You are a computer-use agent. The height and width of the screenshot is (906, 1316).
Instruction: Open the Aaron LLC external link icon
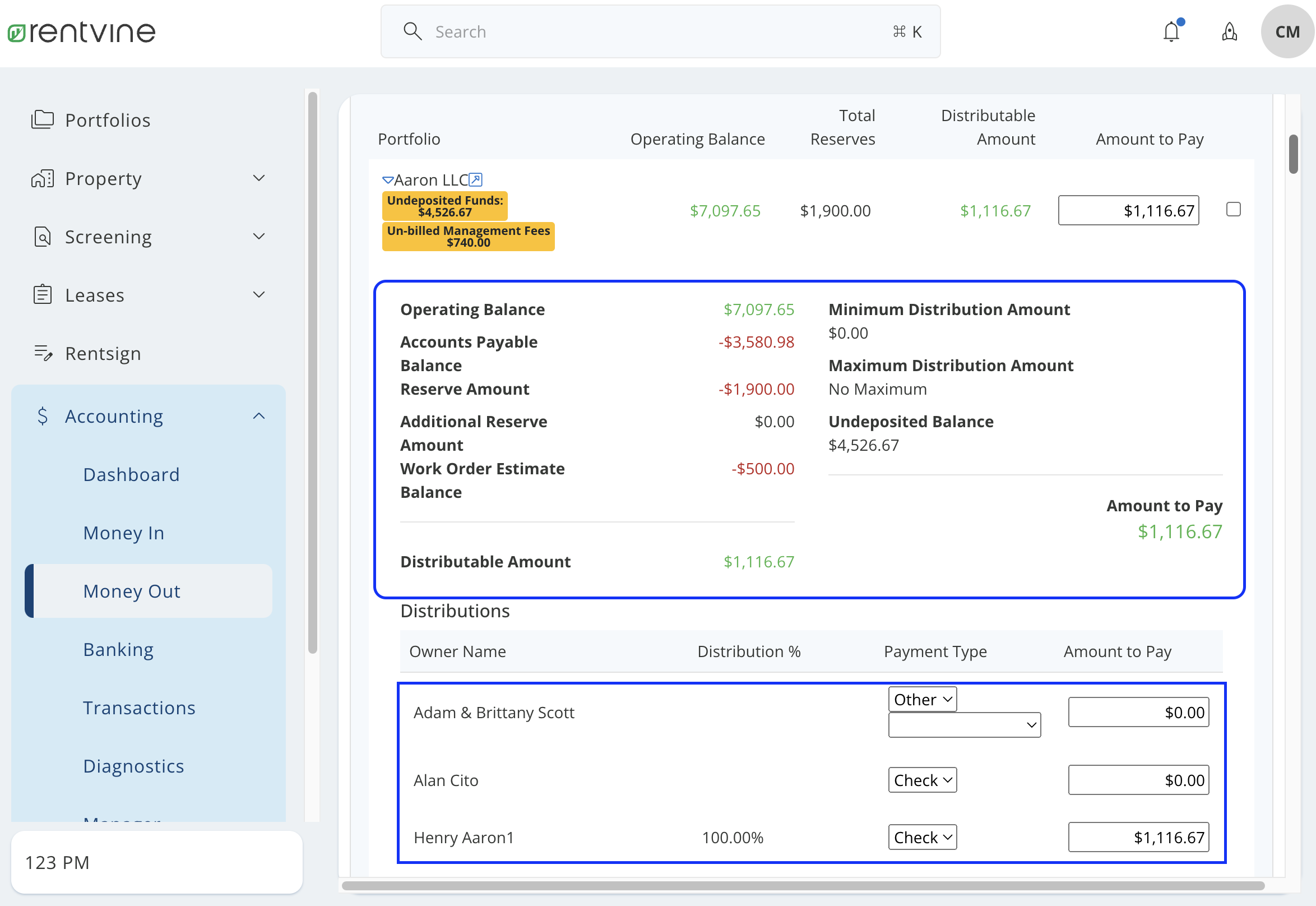click(475, 180)
